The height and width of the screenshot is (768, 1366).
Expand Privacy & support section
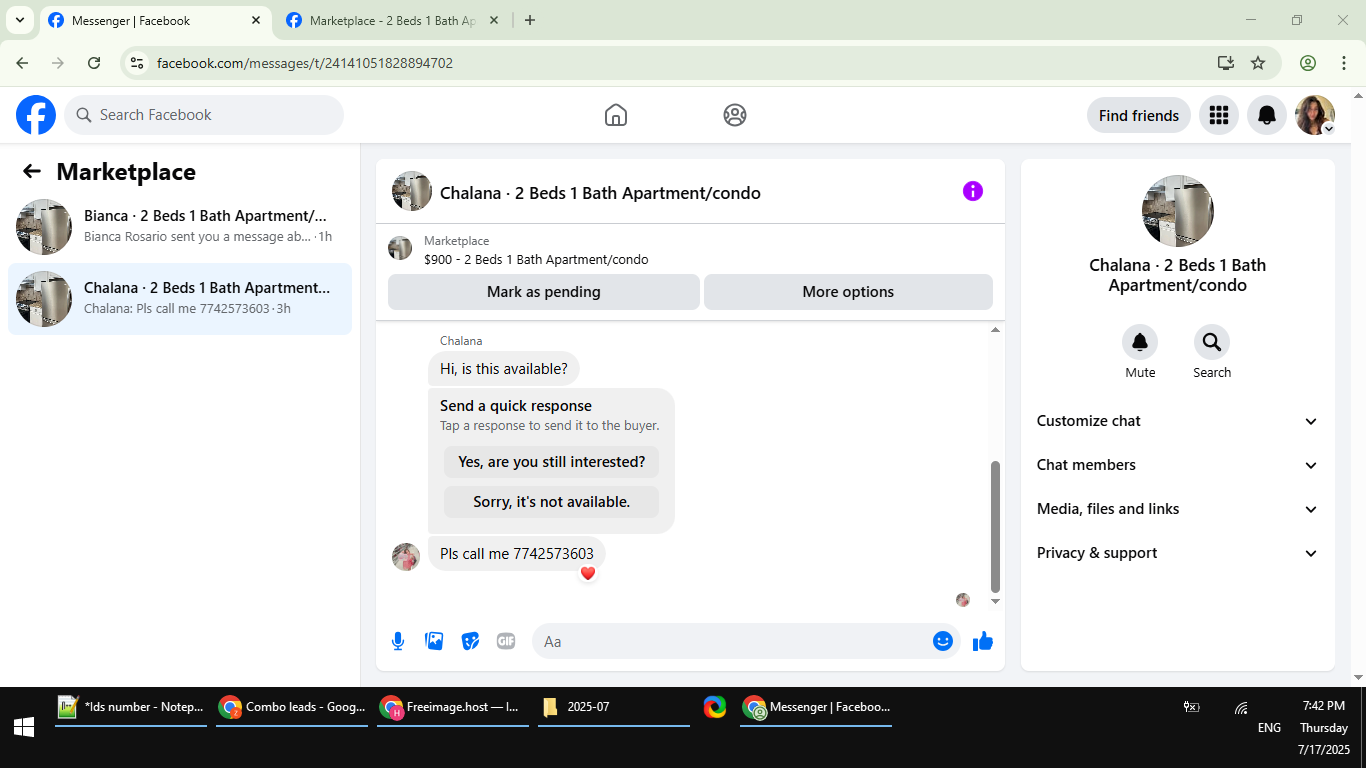click(x=1178, y=553)
